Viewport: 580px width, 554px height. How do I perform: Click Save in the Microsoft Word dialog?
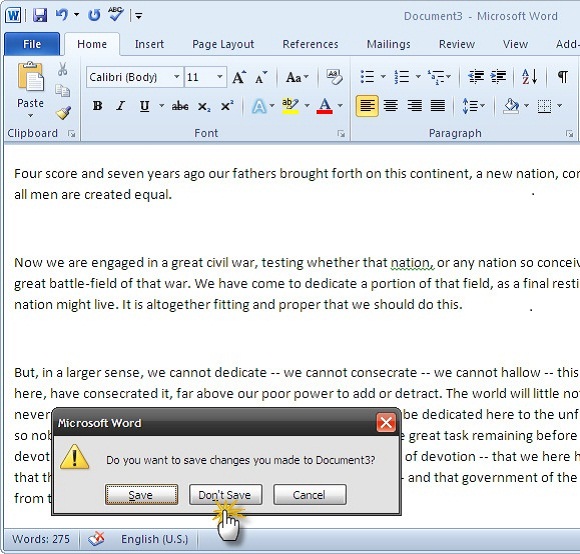(x=141, y=495)
